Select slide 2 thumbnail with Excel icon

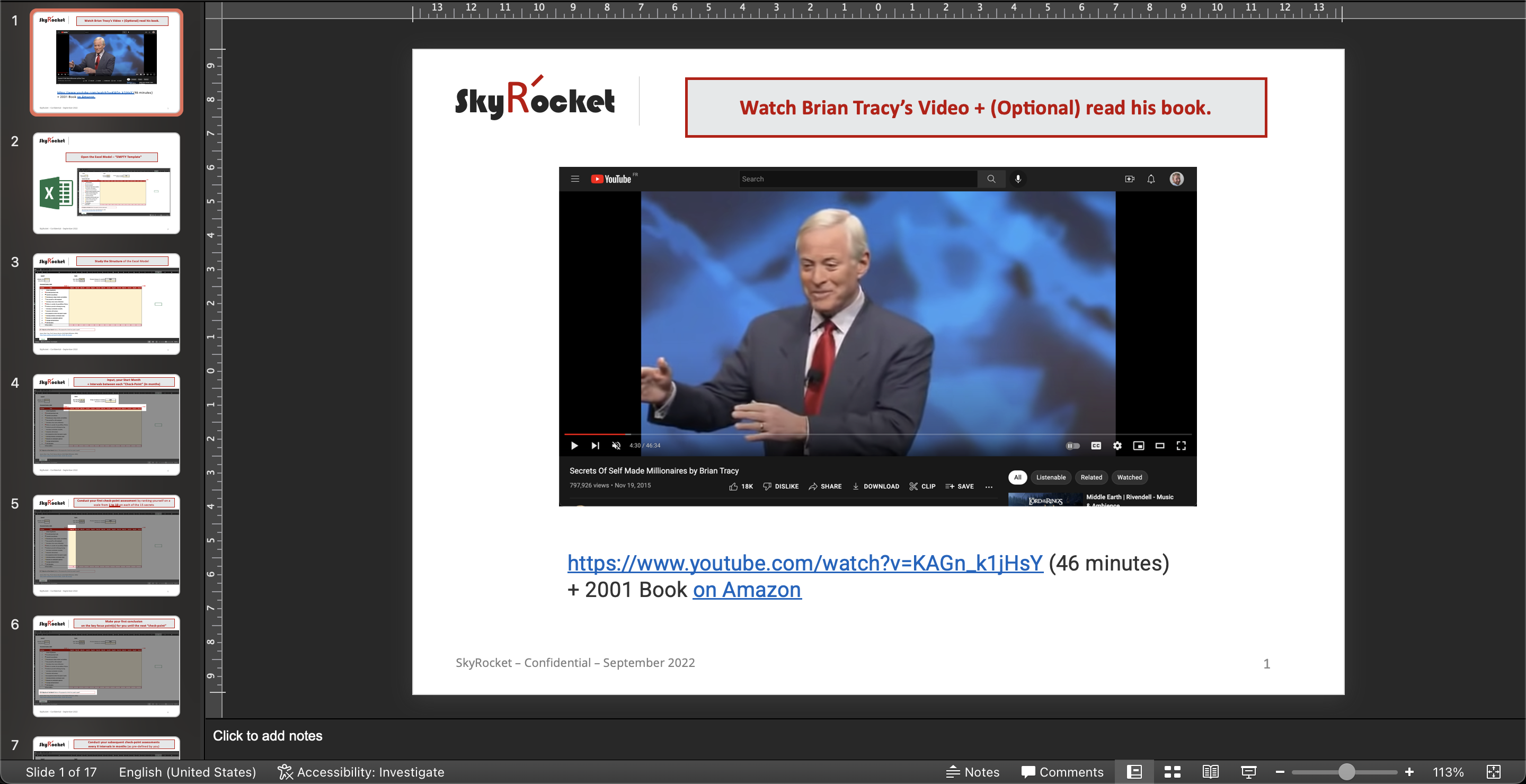tap(107, 183)
